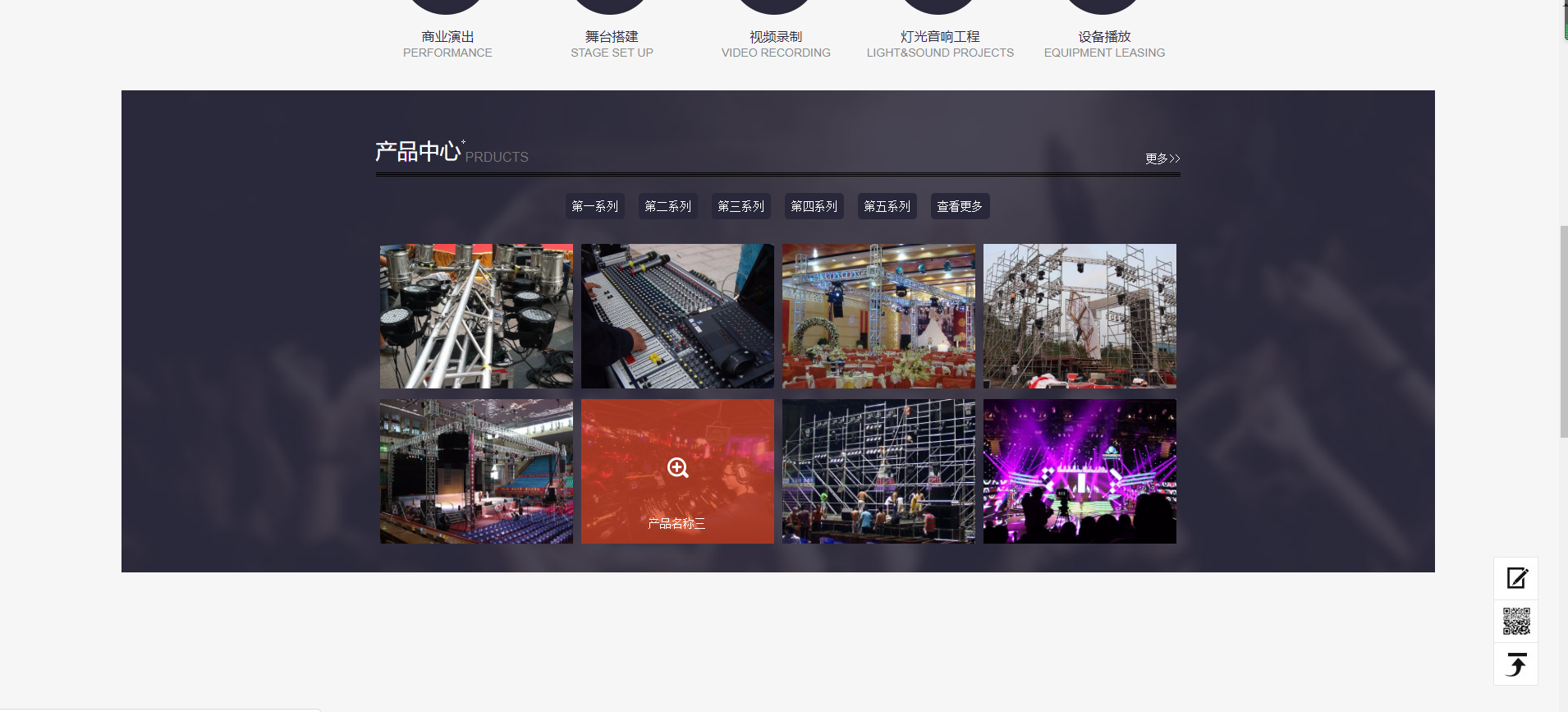
Task: Click the 查看更多 button
Action: coord(960,206)
